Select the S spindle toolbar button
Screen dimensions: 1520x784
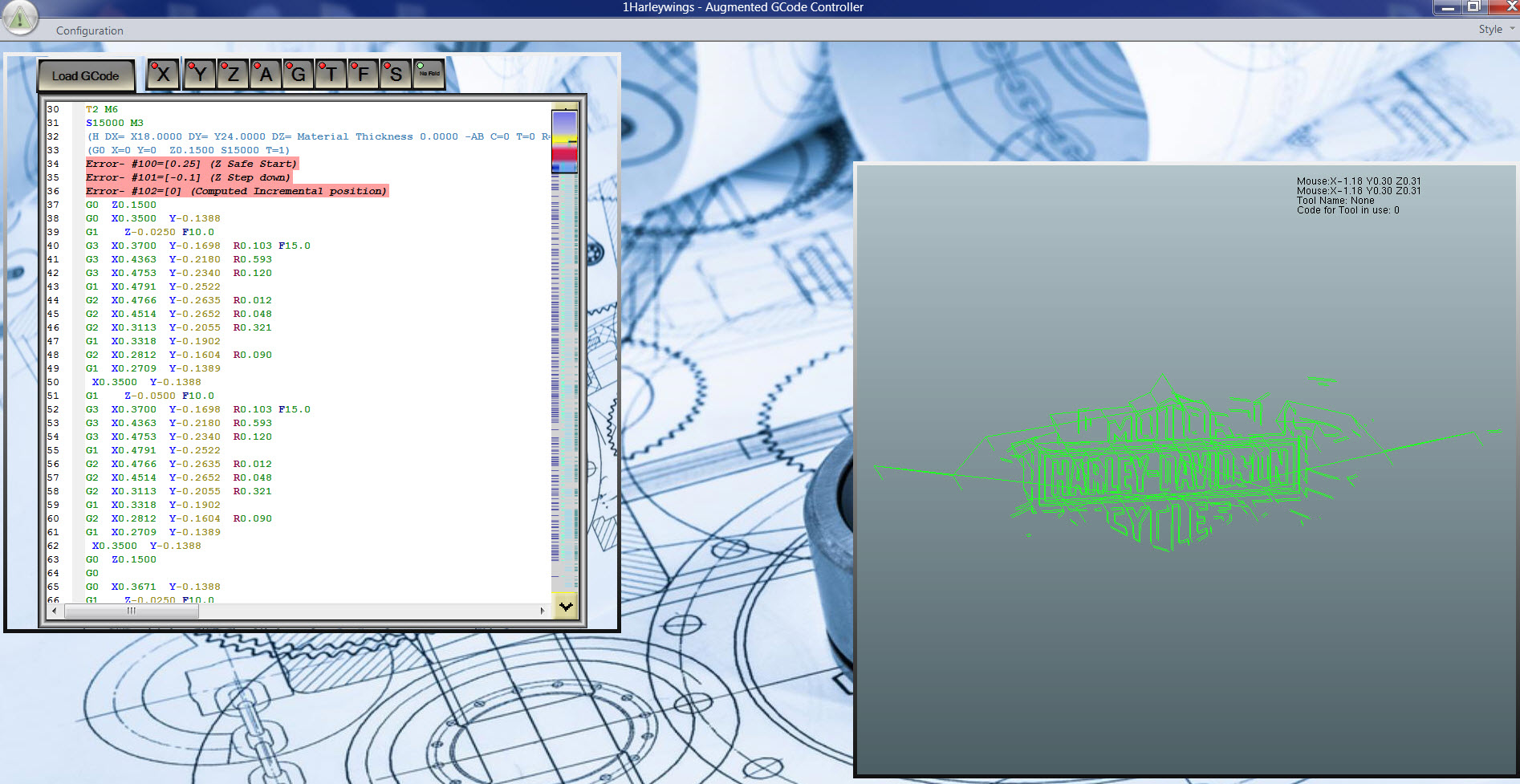point(396,75)
